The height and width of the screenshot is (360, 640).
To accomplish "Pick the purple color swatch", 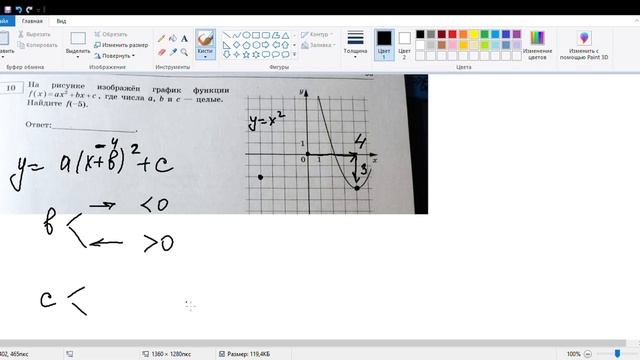I will point(517,34).
